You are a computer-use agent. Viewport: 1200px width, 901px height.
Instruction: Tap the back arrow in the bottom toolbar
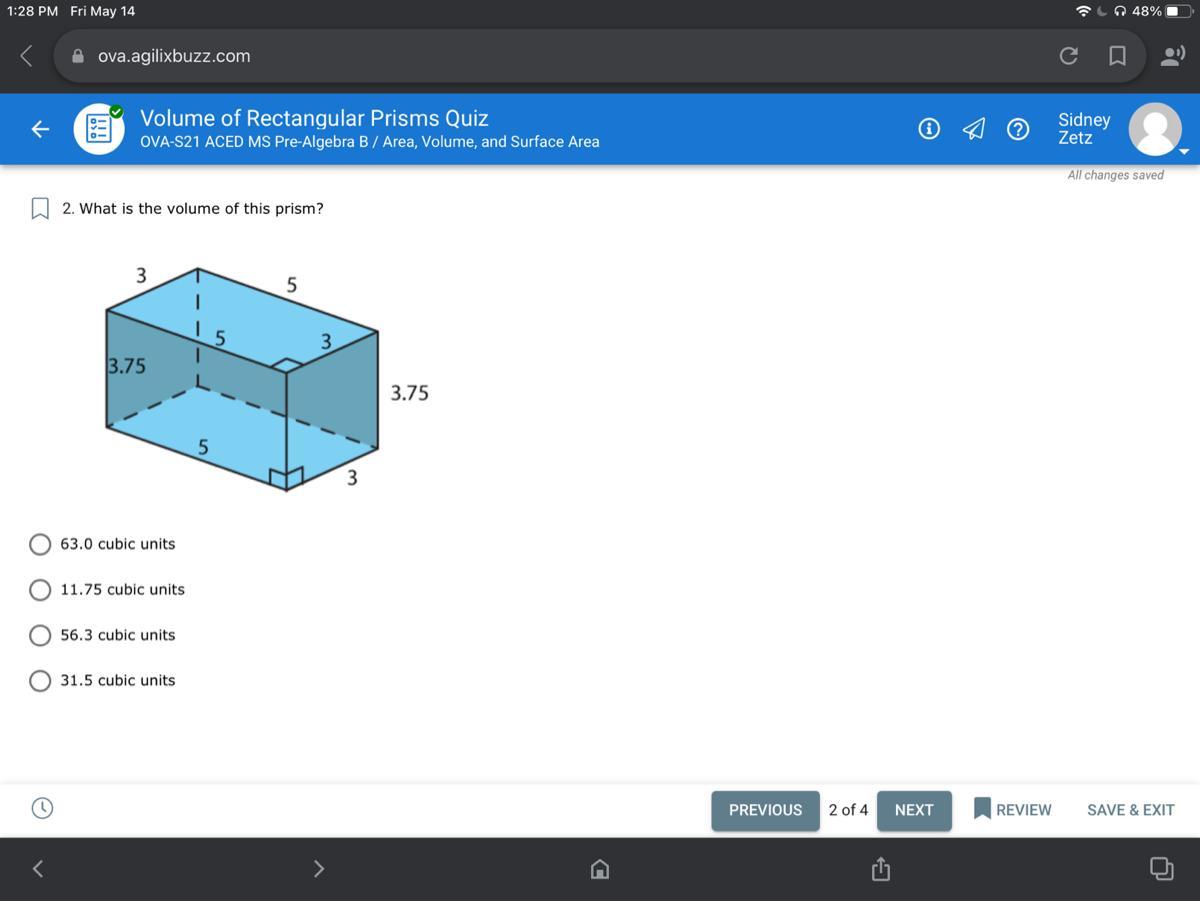[x=38, y=869]
